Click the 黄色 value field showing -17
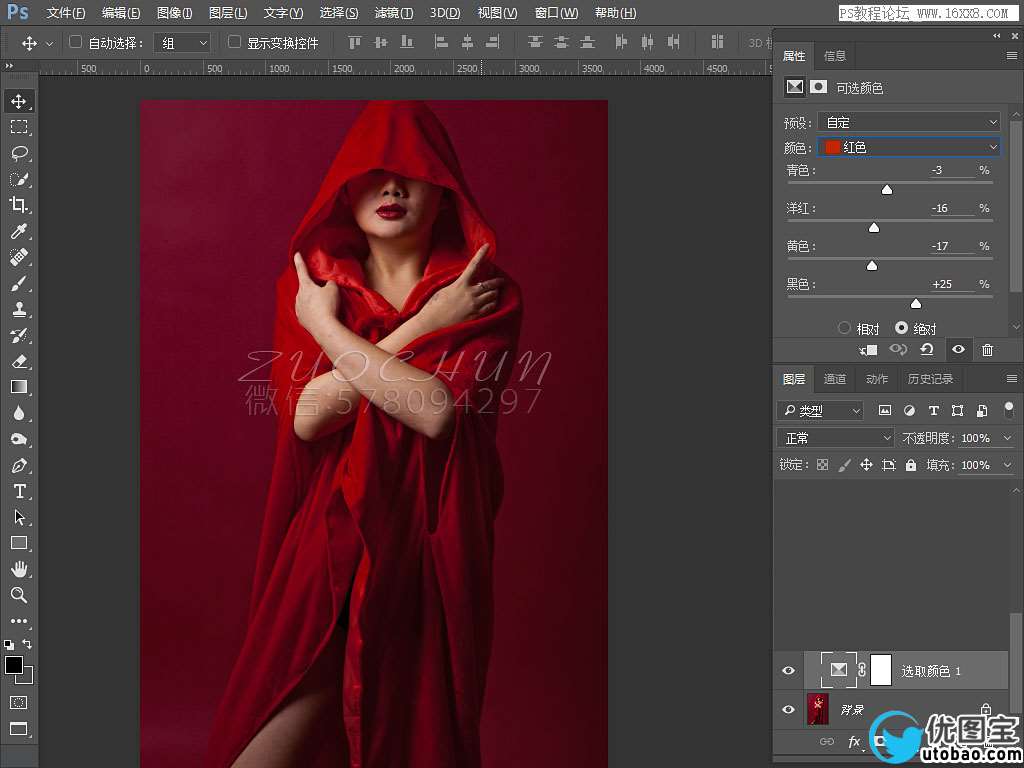The width and height of the screenshot is (1024, 768). (952, 247)
